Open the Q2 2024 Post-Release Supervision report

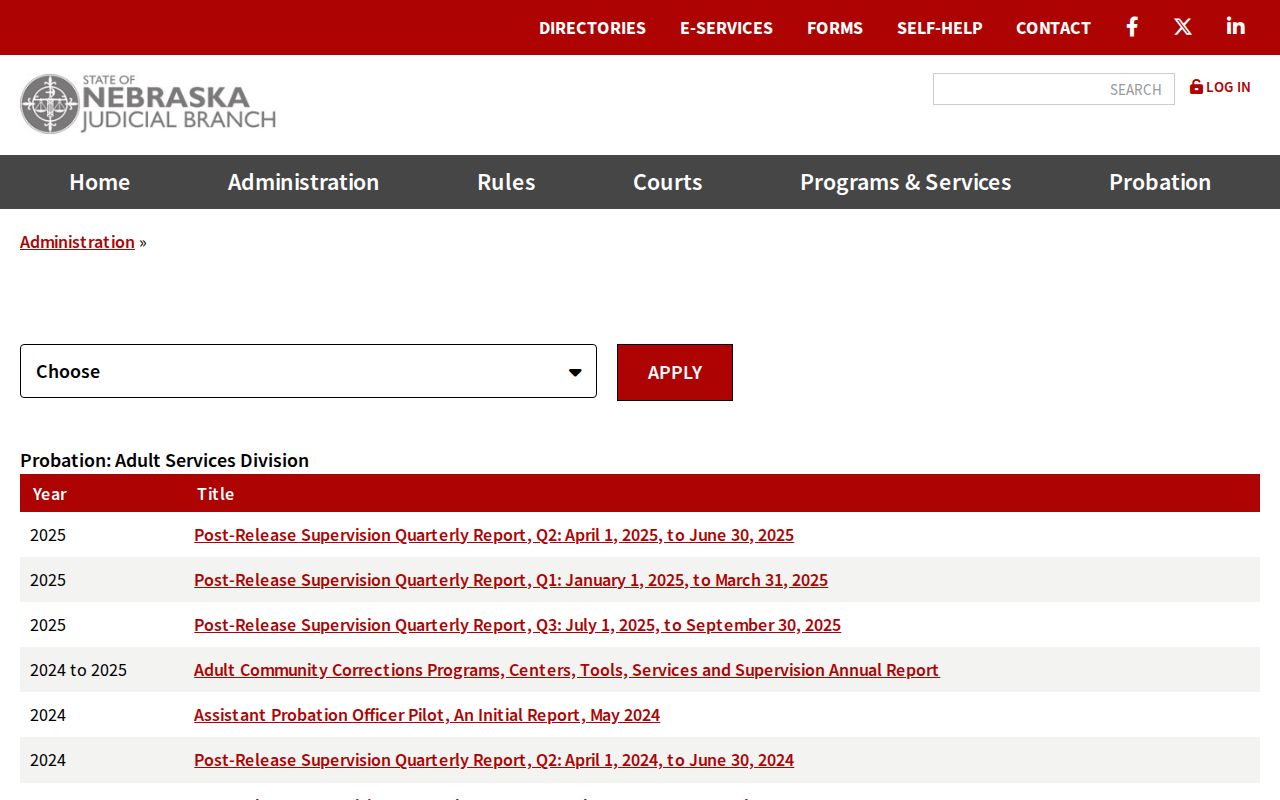coord(494,760)
